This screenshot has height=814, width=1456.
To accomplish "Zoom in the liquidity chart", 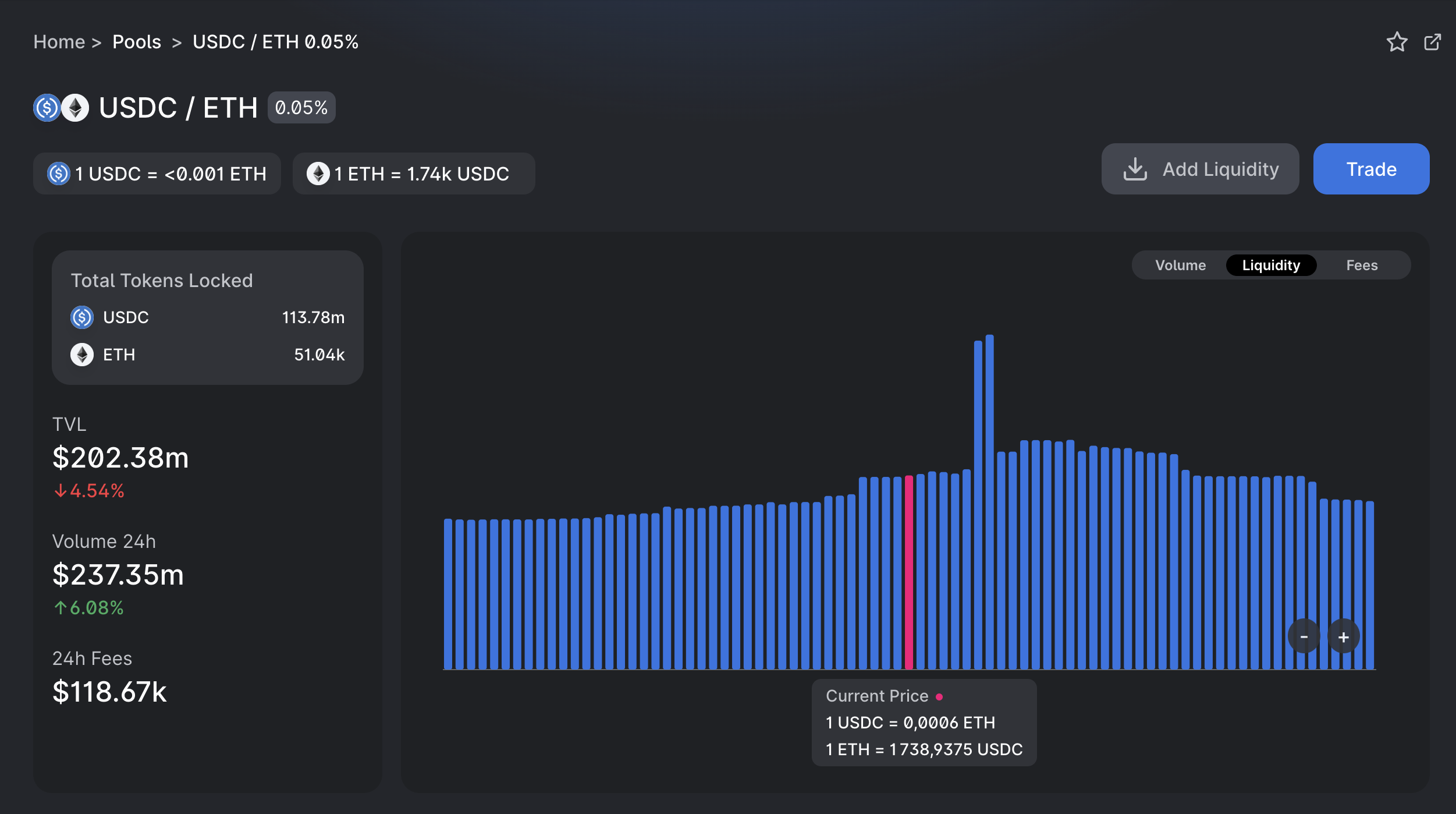I will pos(1343,636).
